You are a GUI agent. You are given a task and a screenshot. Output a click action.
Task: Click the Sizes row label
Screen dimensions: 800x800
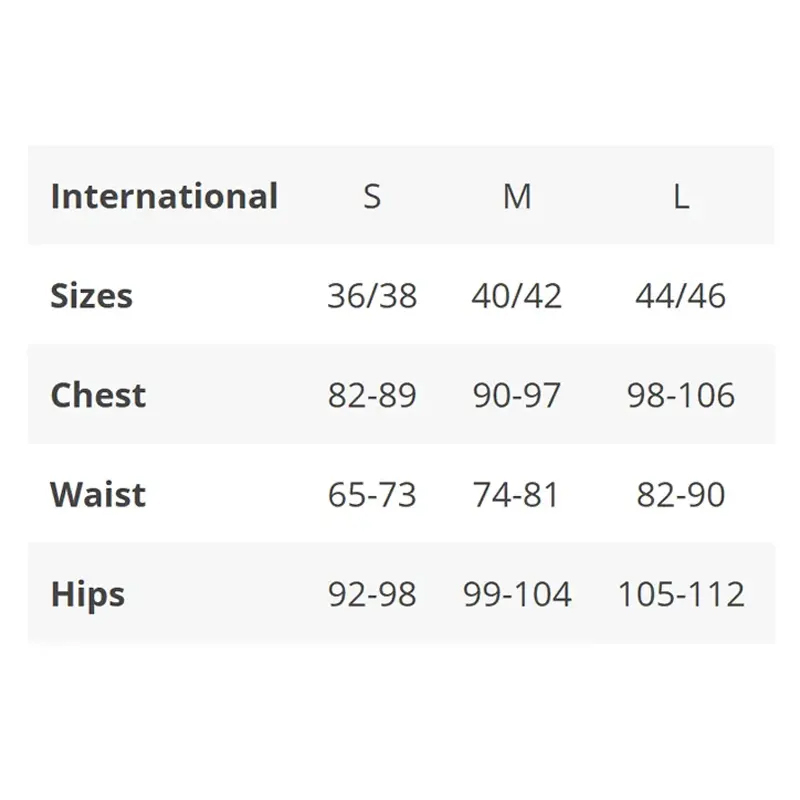91,296
